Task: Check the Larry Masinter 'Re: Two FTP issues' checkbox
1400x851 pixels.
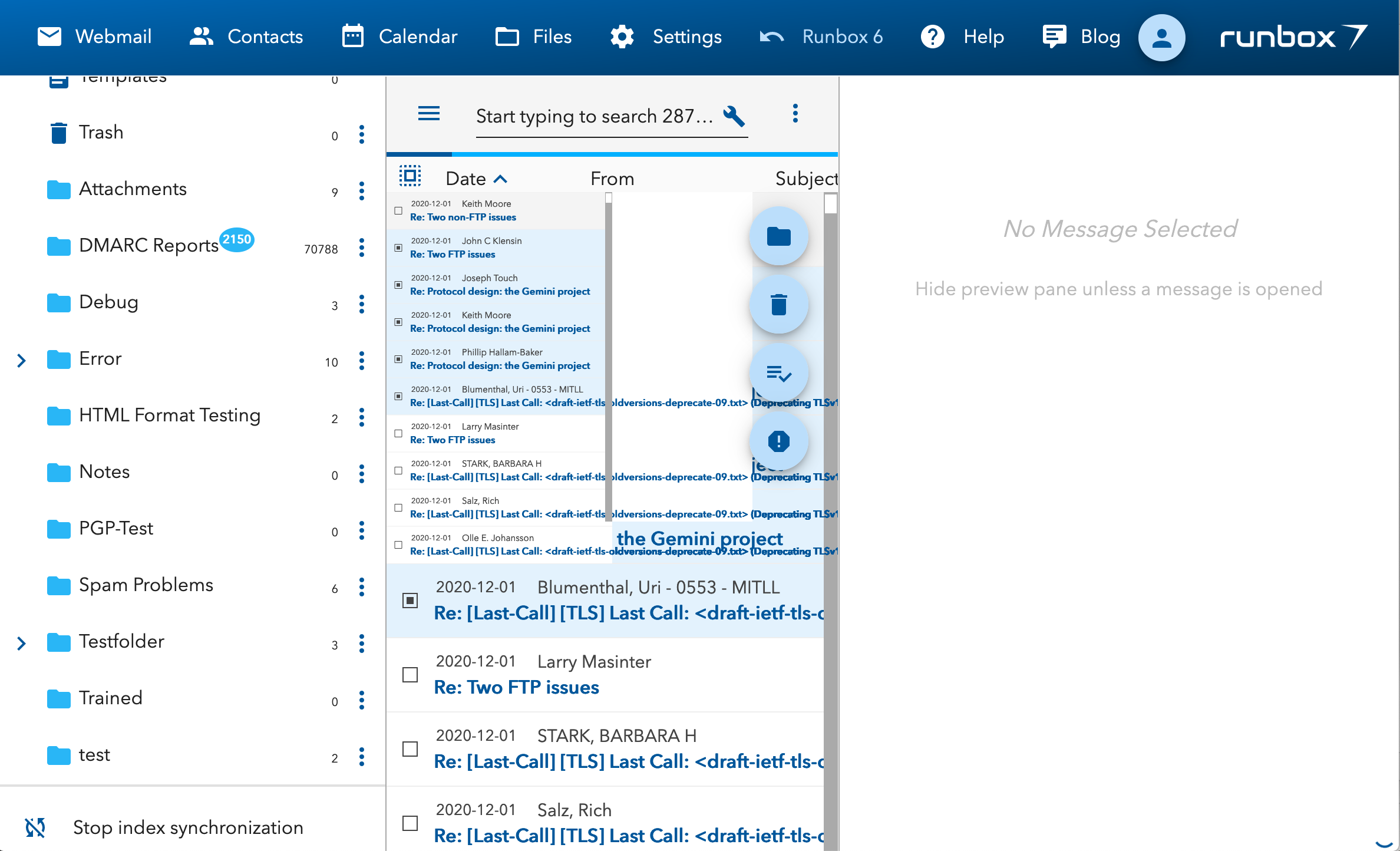Action: point(410,675)
